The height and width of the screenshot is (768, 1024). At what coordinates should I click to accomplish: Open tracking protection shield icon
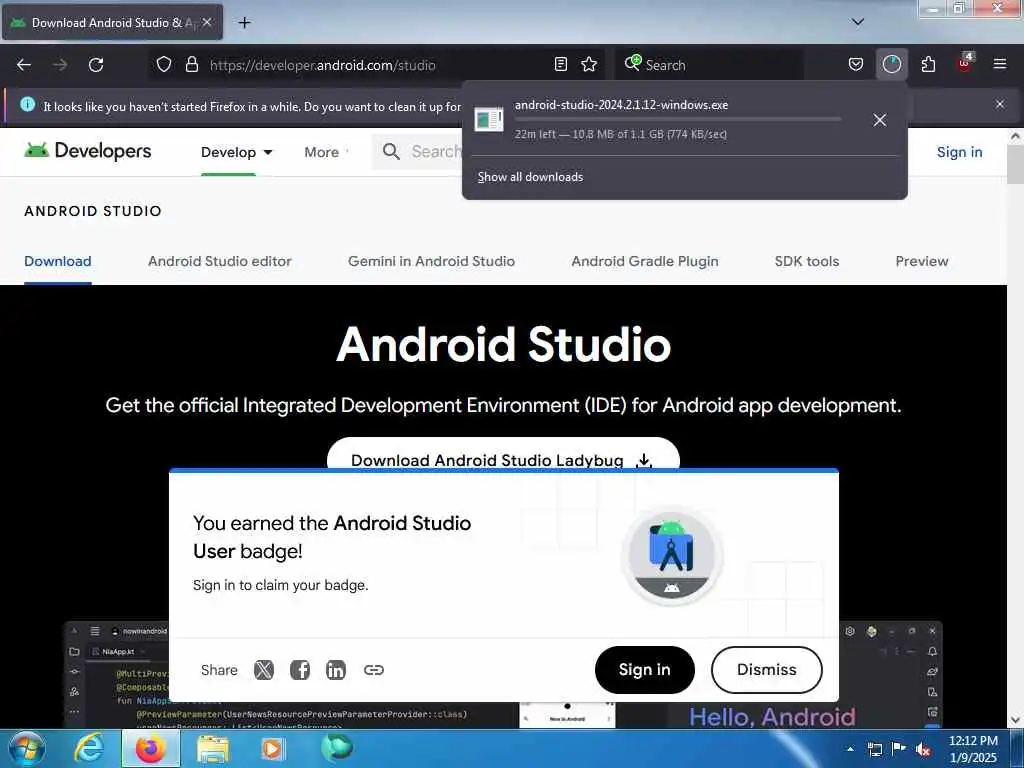pyautogui.click(x=164, y=65)
